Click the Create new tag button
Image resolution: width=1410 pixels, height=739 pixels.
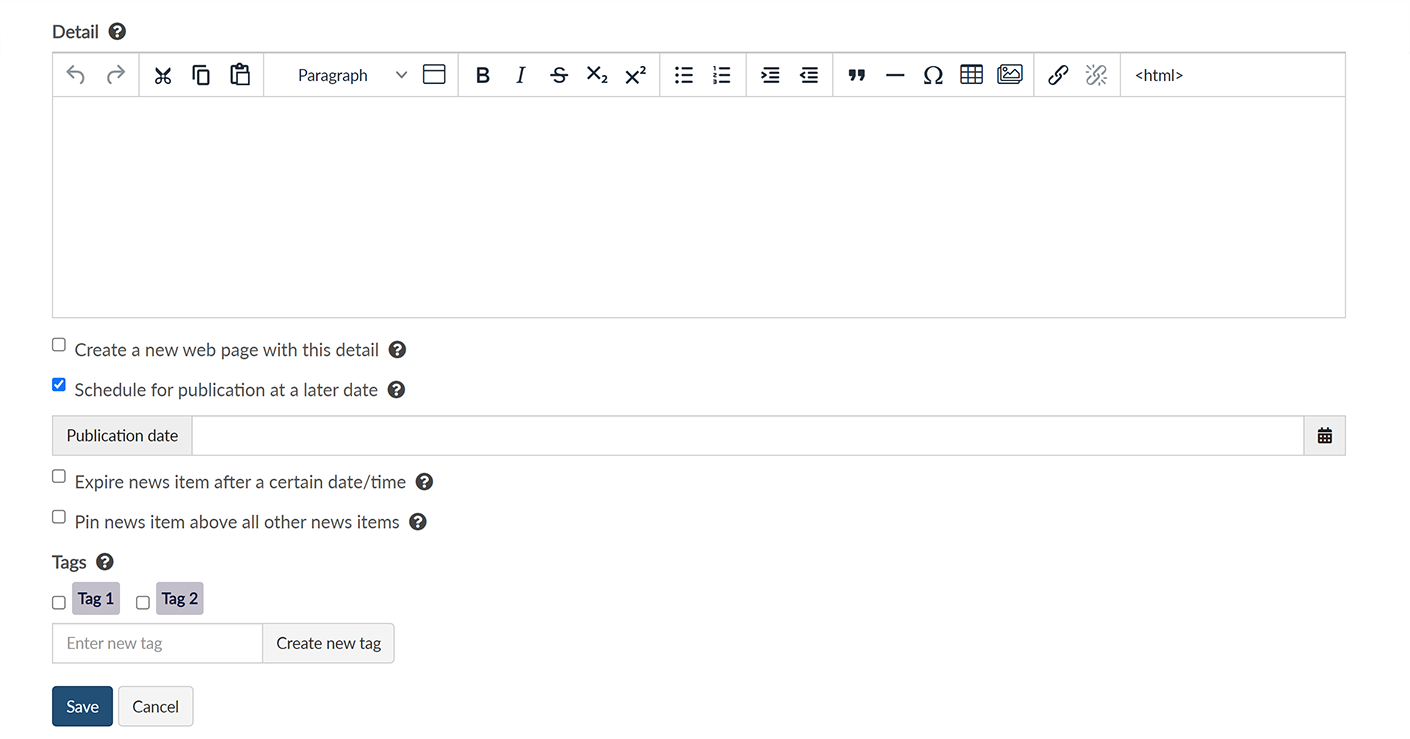(x=328, y=643)
